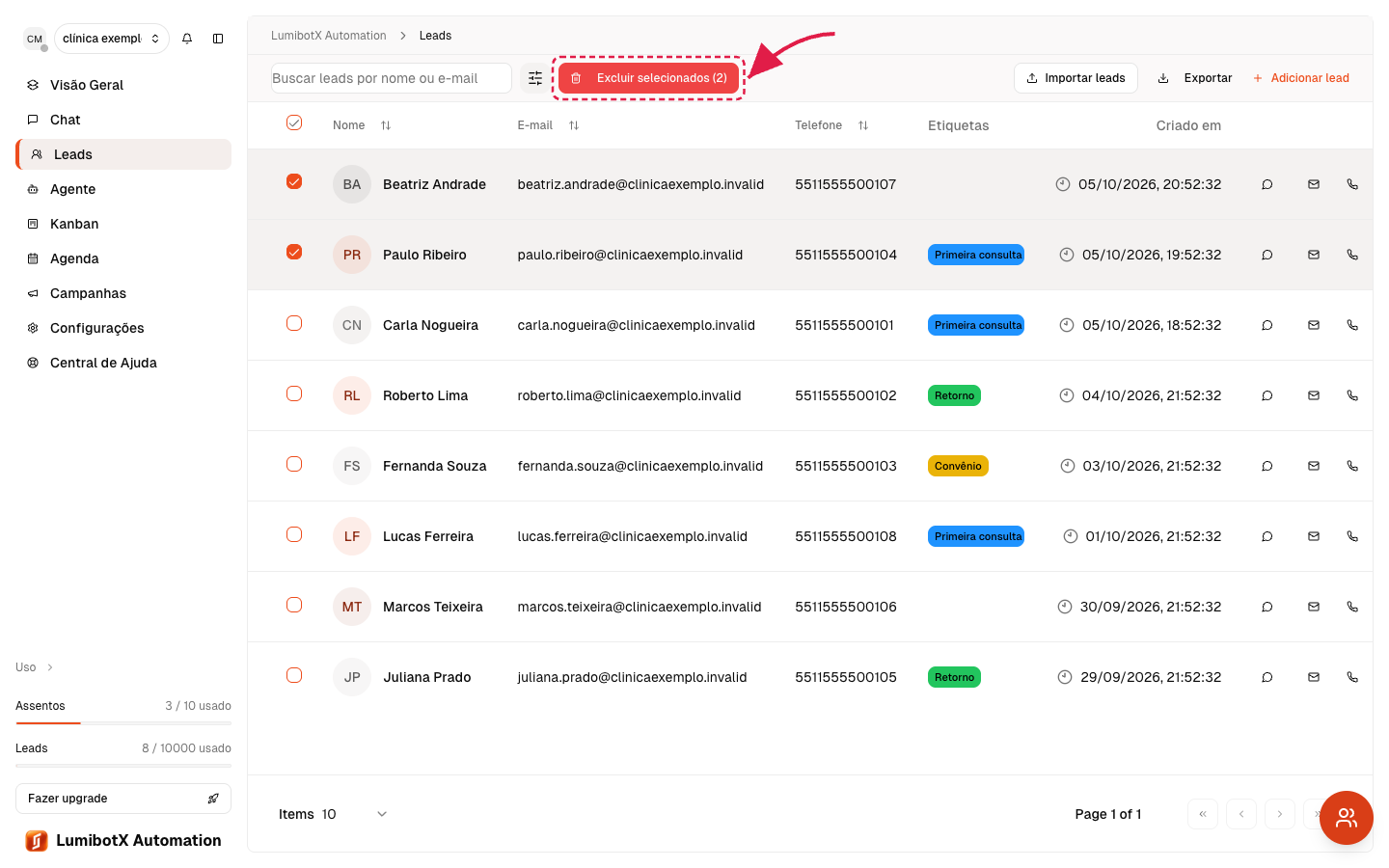Open the notifications bell icon

tap(187, 39)
